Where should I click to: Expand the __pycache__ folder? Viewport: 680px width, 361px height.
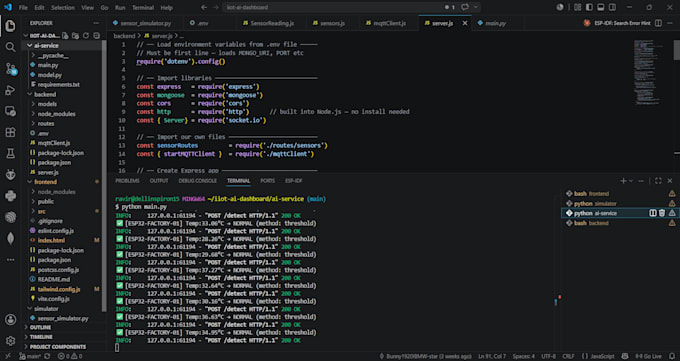point(33,56)
